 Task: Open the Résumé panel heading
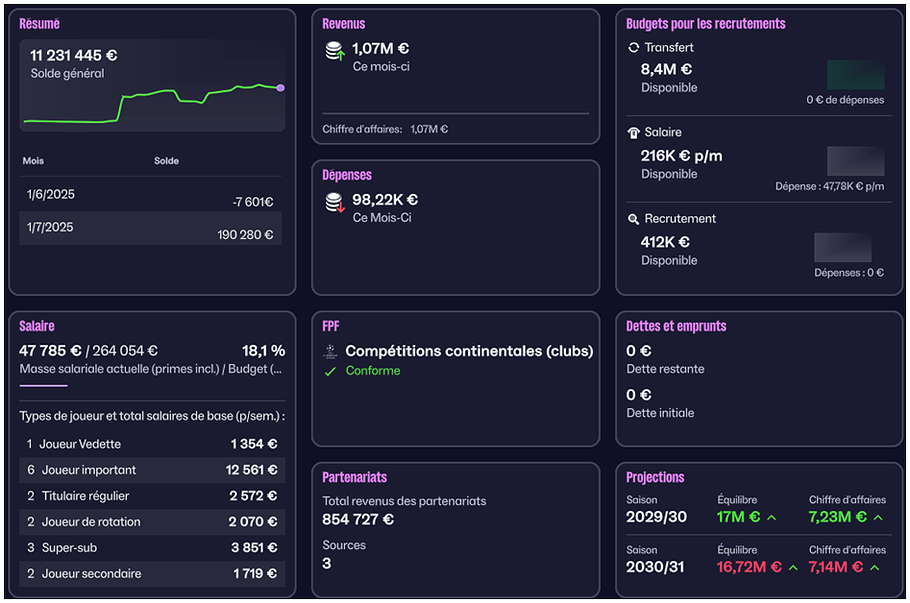coord(39,23)
